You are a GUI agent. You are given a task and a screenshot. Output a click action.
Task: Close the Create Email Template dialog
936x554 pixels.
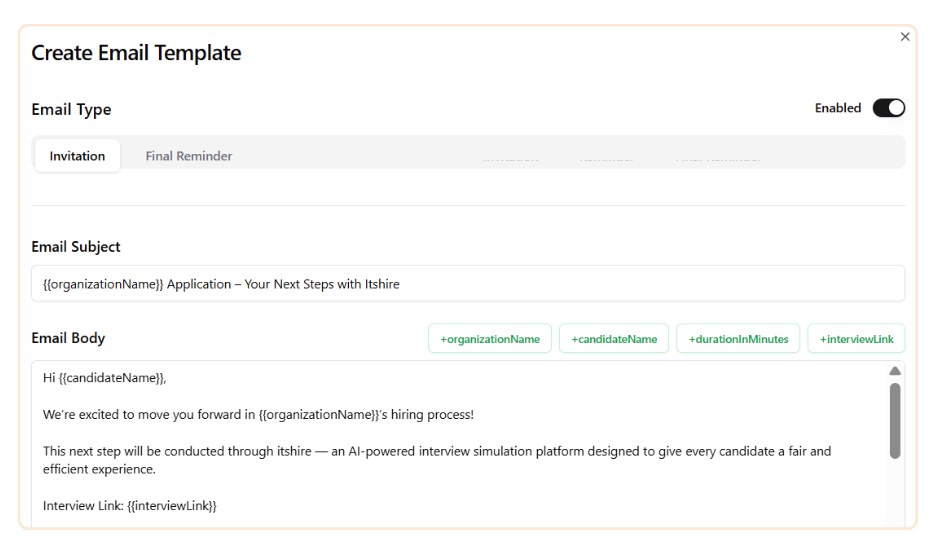[905, 37]
